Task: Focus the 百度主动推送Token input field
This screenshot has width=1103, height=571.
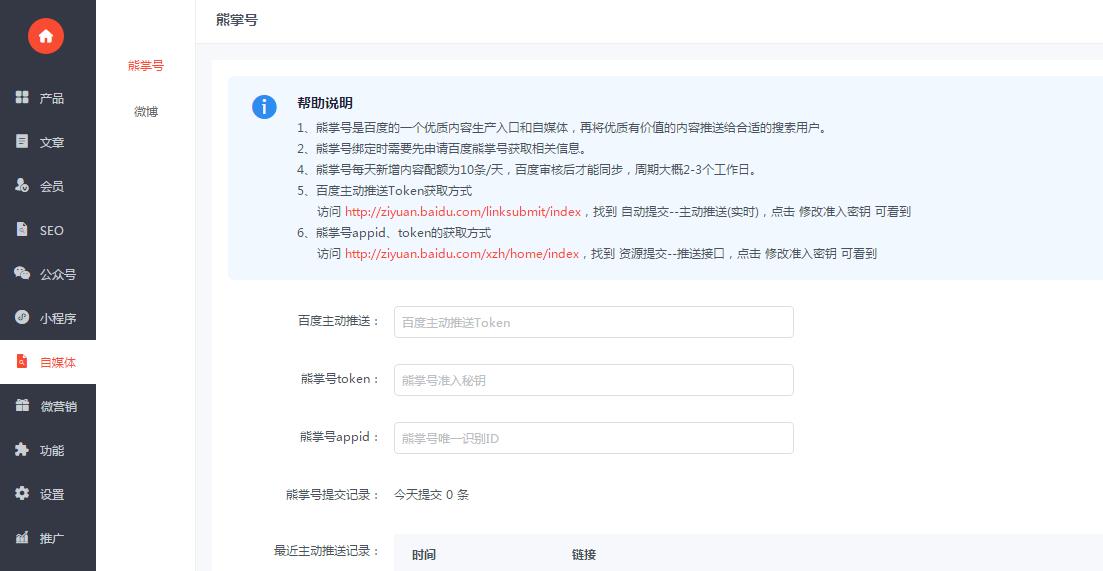Action: click(594, 322)
